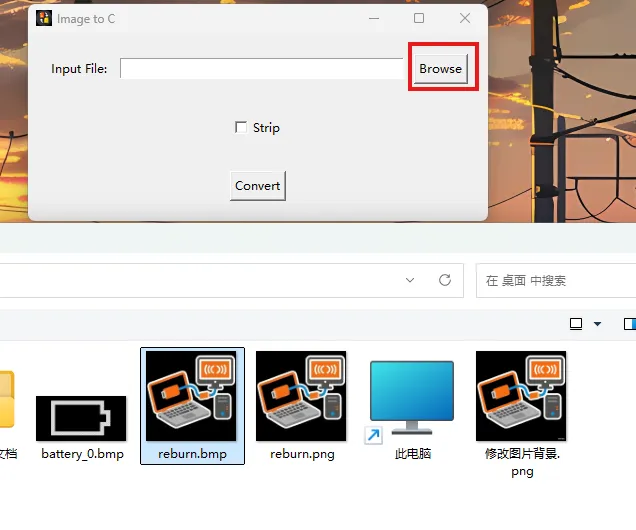Image resolution: width=636 pixels, height=530 pixels.
Task: Click the 此电脑 label text
Action: coord(413,453)
